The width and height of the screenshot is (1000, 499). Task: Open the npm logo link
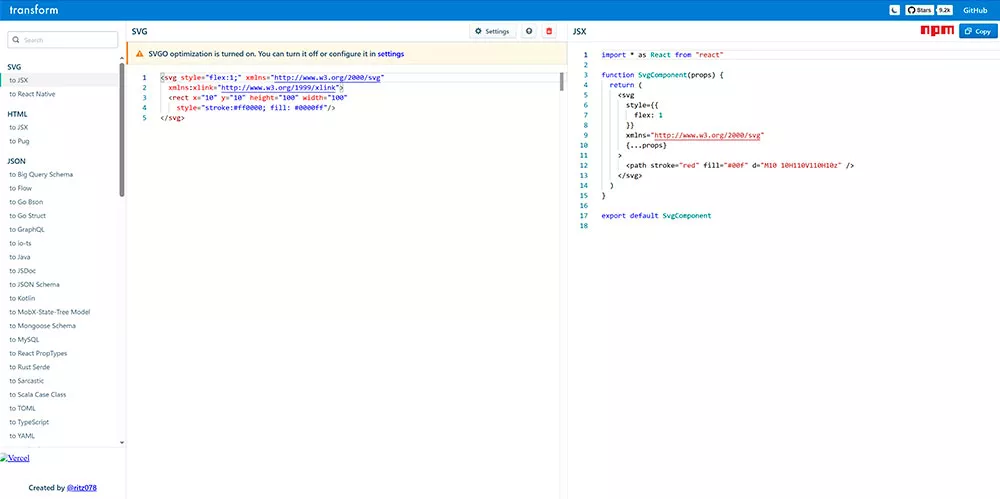(937, 30)
